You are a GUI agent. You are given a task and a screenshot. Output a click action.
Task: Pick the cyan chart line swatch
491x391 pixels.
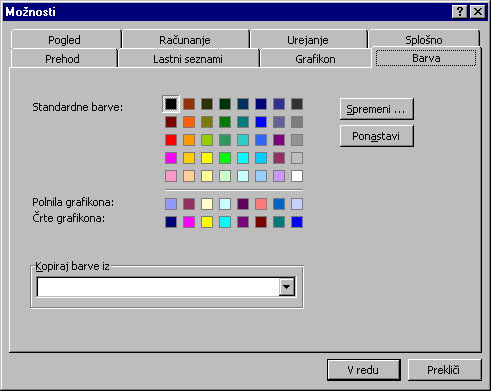(225, 222)
